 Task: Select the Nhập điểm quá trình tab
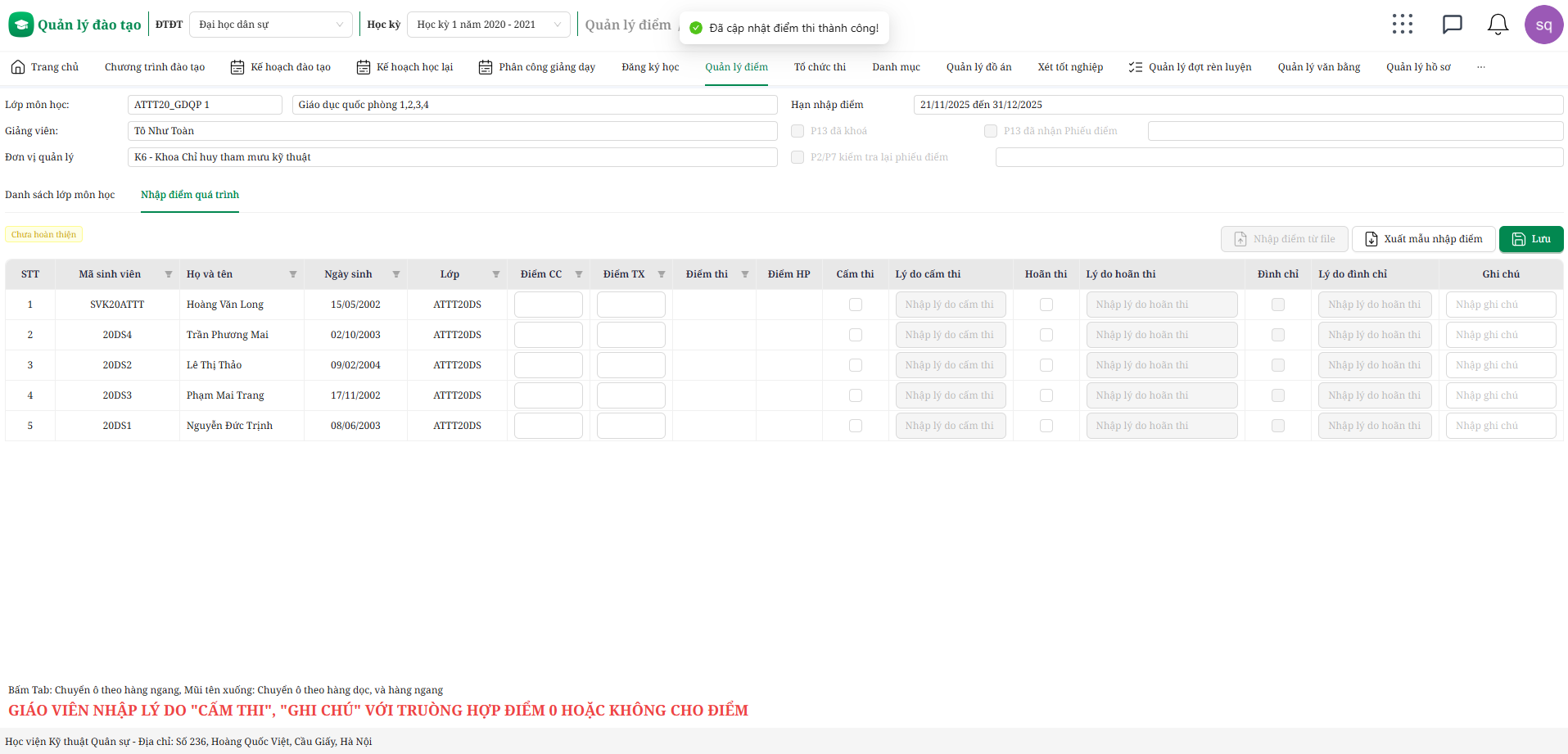(190, 195)
